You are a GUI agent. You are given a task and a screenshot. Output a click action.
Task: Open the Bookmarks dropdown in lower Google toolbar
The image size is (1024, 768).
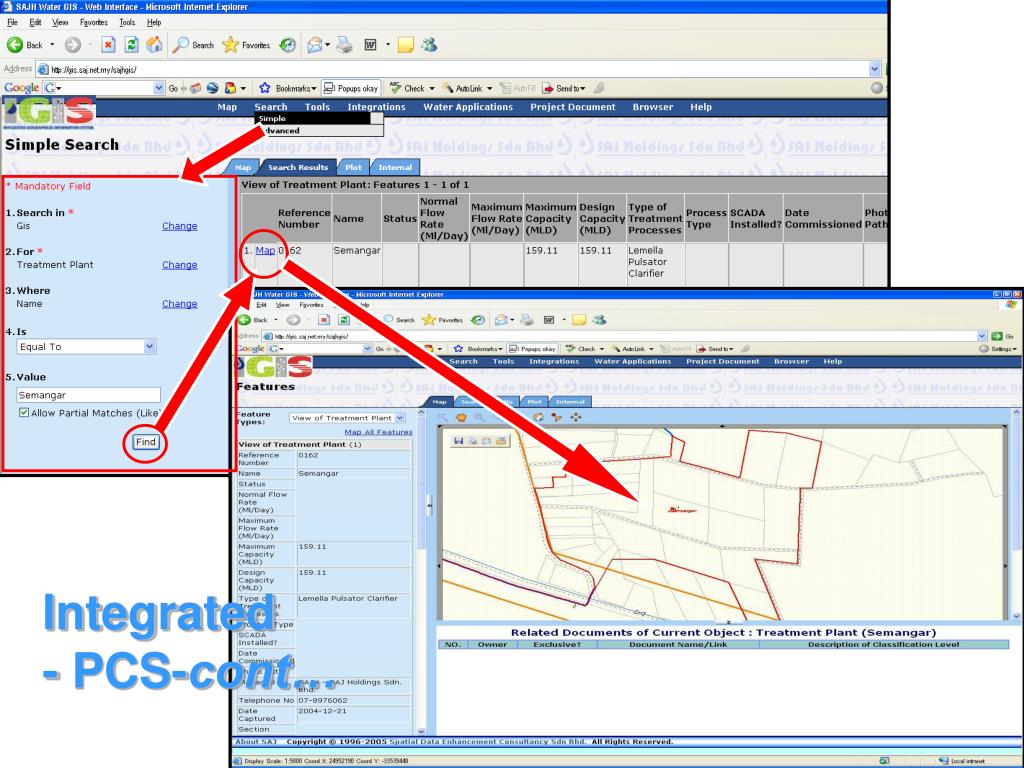500,349
